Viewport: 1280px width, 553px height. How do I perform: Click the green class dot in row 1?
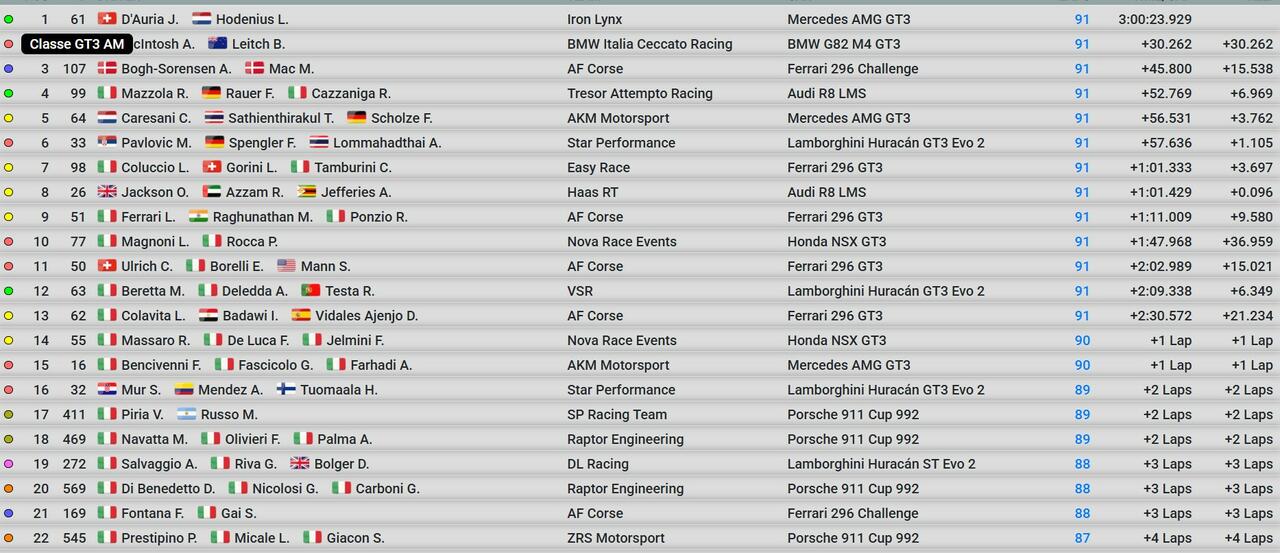pyautogui.click(x=9, y=20)
